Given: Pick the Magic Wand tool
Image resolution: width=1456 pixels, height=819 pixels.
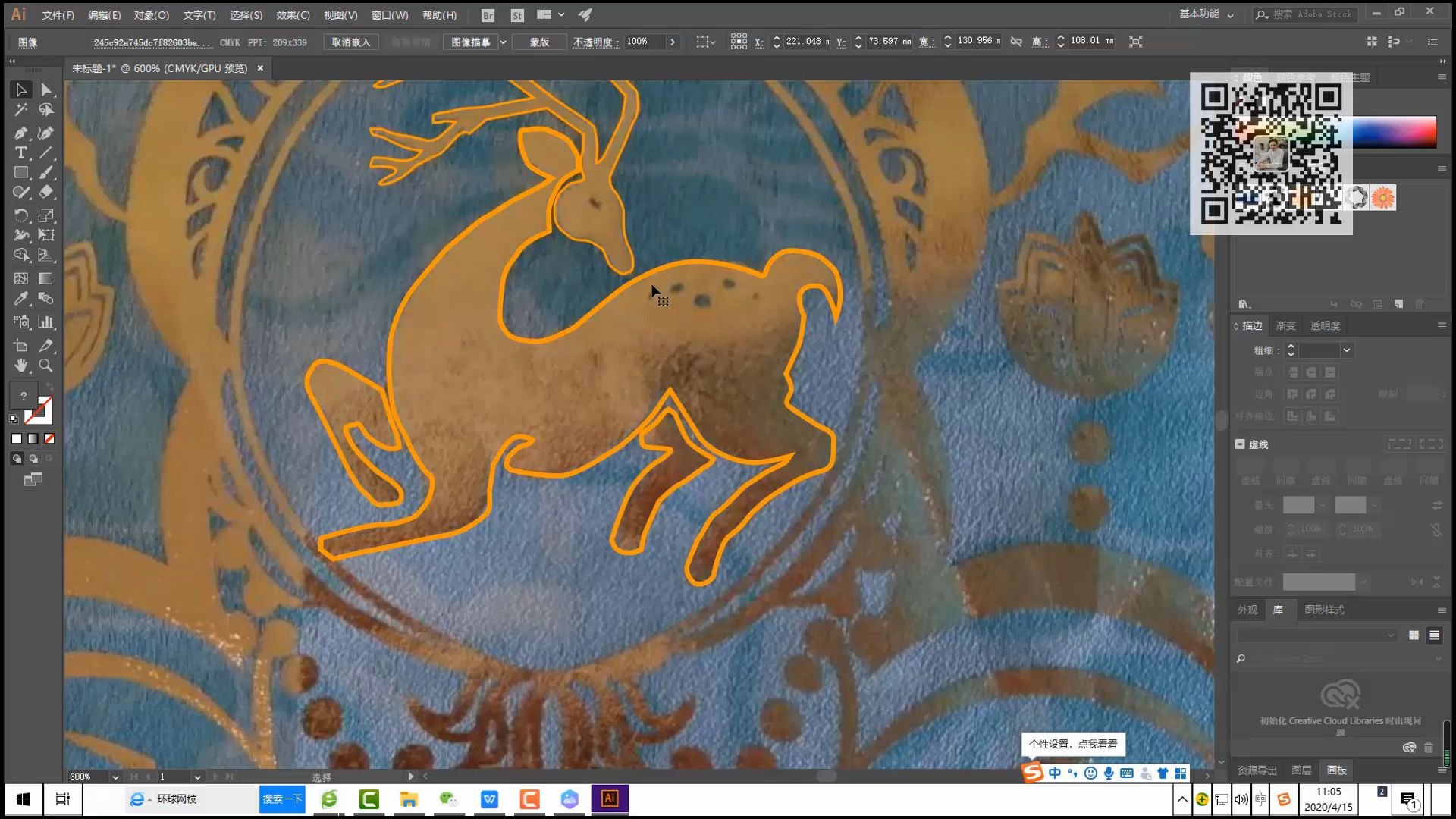Looking at the screenshot, I should [20, 111].
